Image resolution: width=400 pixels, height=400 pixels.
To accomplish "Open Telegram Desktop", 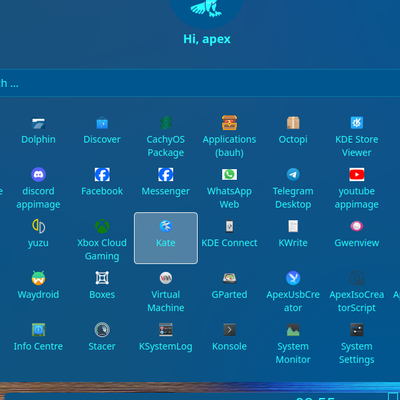I will [x=293, y=174].
